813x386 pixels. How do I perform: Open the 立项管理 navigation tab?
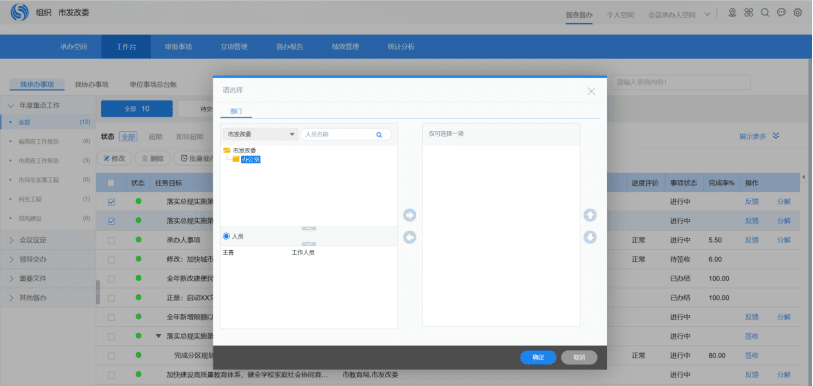[234, 47]
